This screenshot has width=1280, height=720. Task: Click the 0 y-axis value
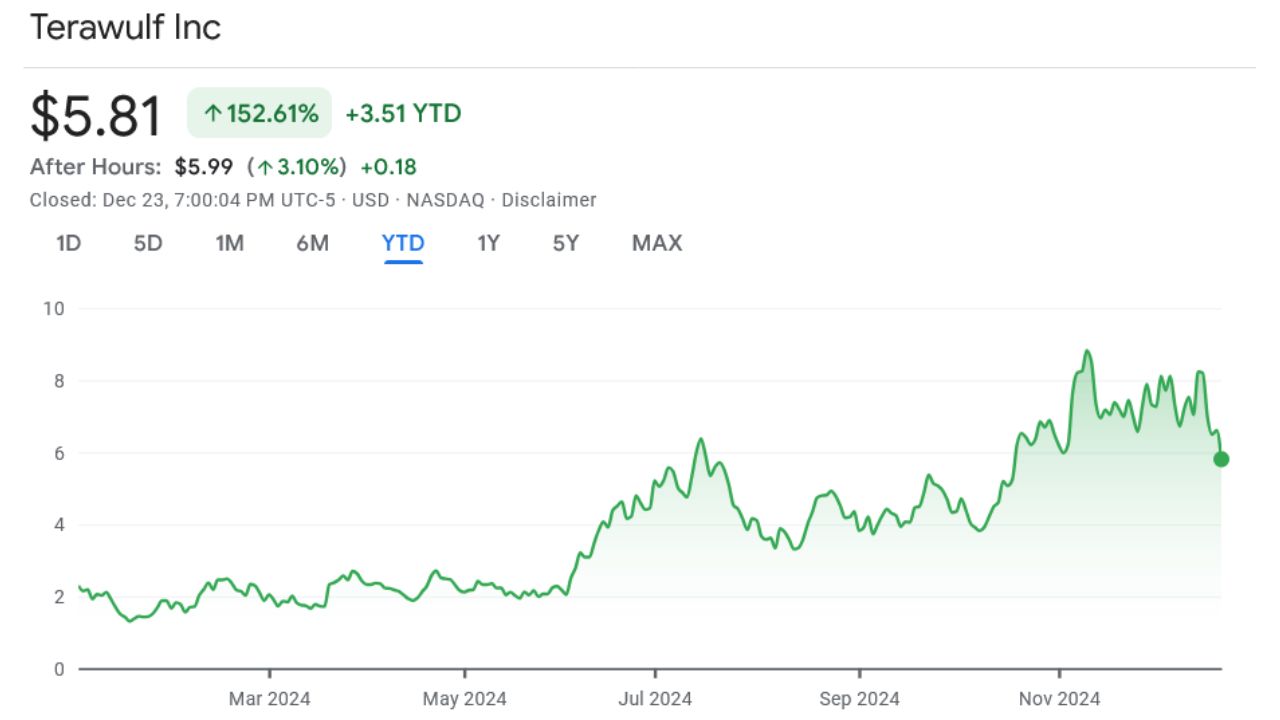58,668
